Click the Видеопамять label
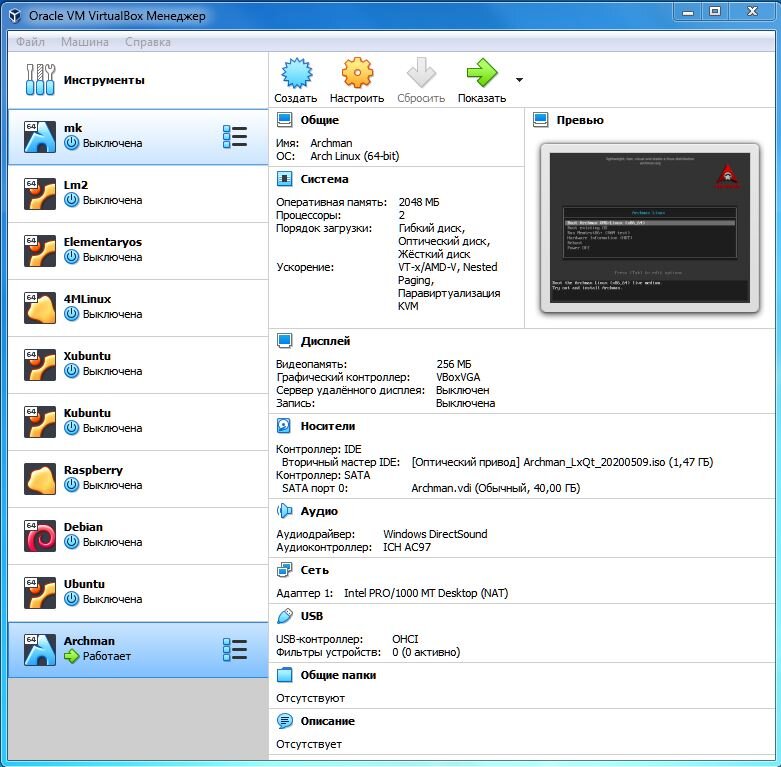The width and height of the screenshot is (781, 767). pyautogui.click(x=311, y=364)
